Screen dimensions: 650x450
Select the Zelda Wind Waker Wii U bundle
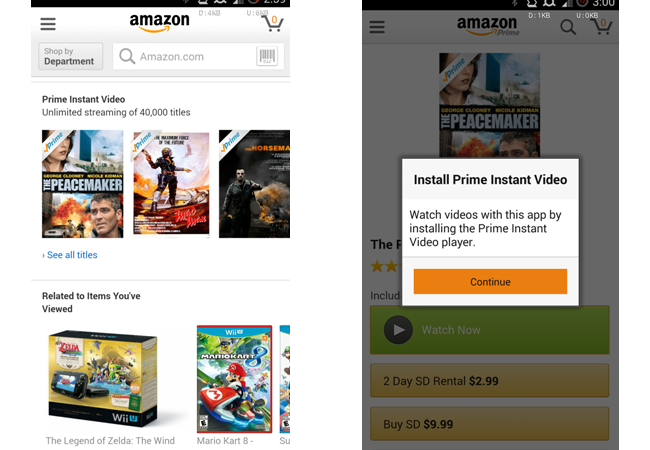(x=103, y=379)
